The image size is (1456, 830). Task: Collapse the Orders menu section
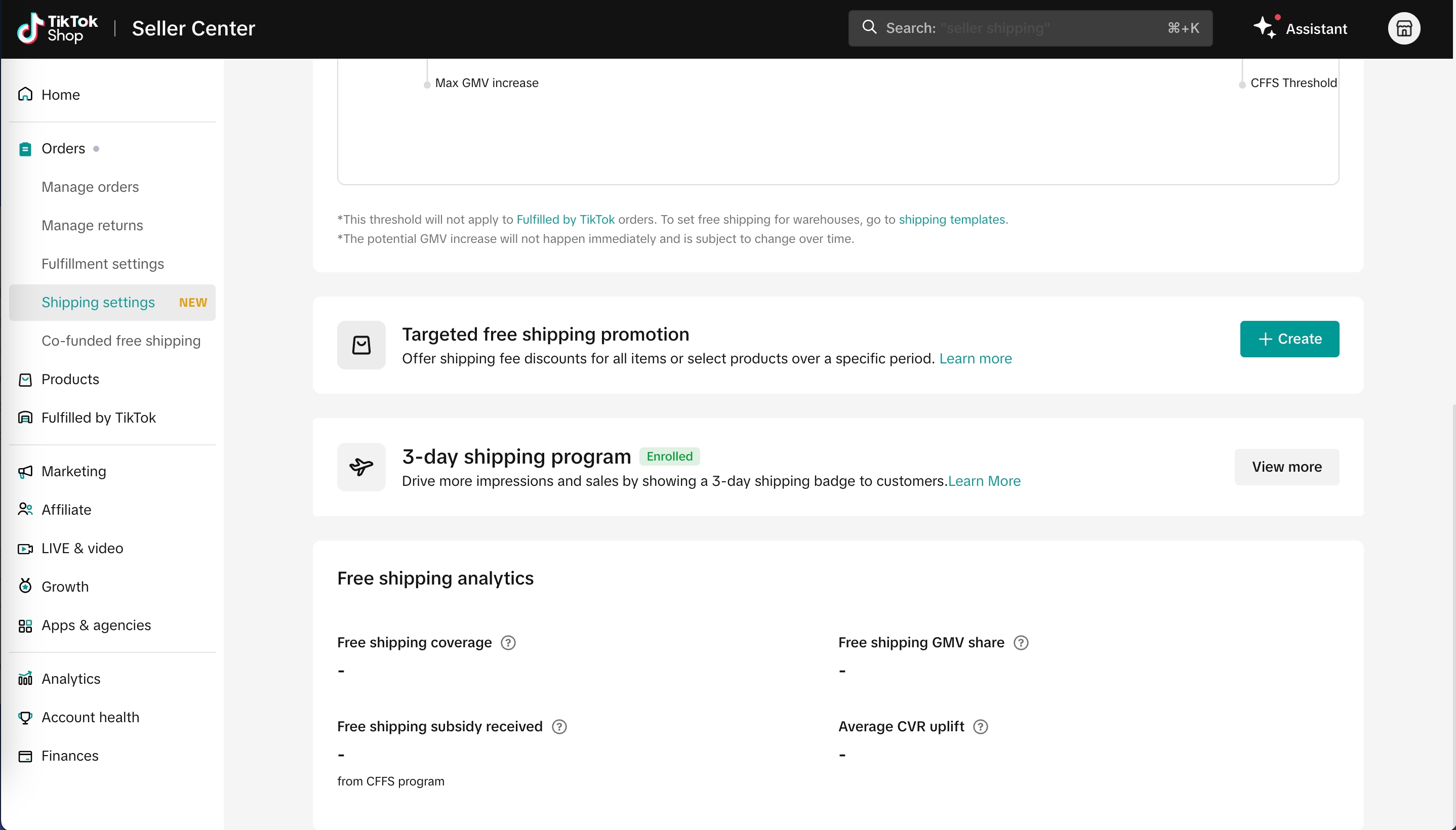pyautogui.click(x=63, y=149)
